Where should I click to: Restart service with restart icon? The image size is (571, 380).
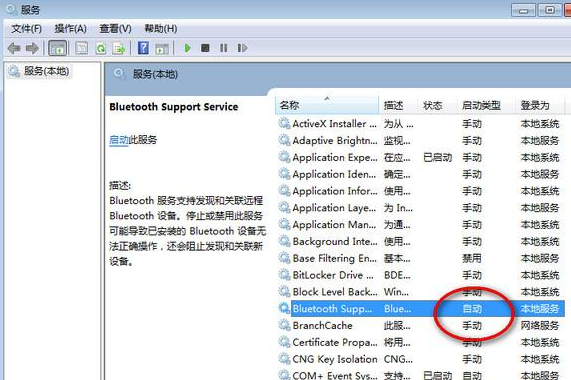click(242, 48)
